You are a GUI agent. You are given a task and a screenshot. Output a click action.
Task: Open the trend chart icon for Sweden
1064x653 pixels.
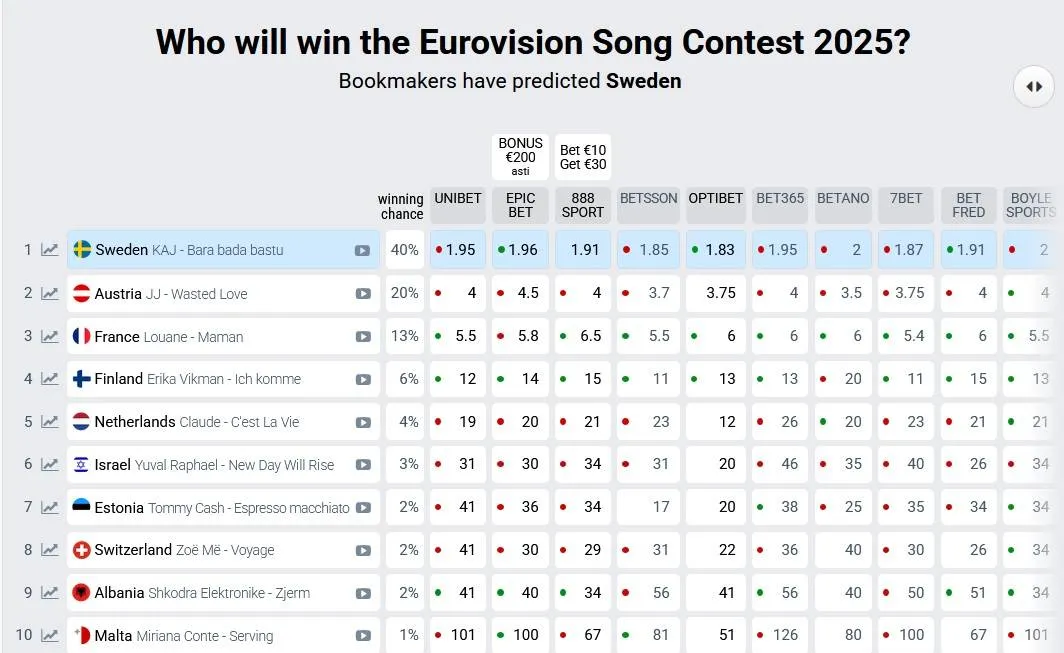coord(50,250)
